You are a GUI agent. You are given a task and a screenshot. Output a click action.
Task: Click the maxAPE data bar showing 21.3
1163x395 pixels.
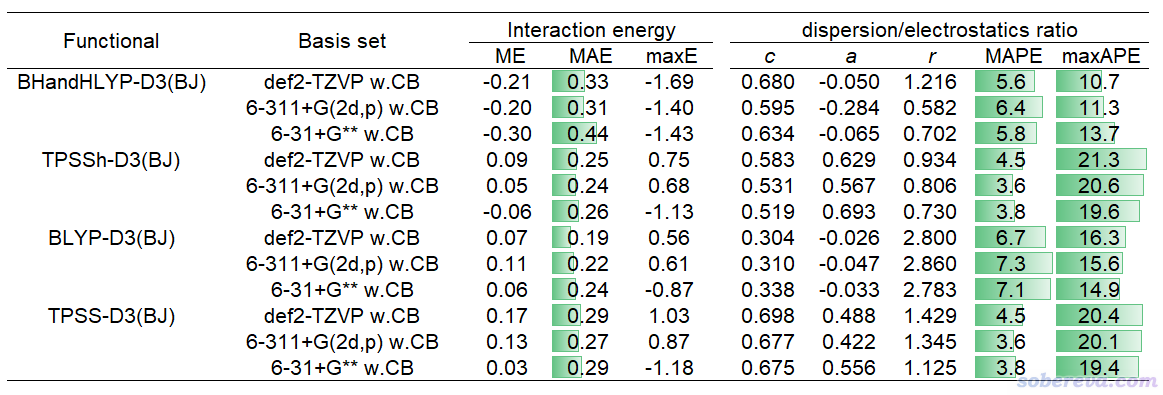click(1101, 160)
